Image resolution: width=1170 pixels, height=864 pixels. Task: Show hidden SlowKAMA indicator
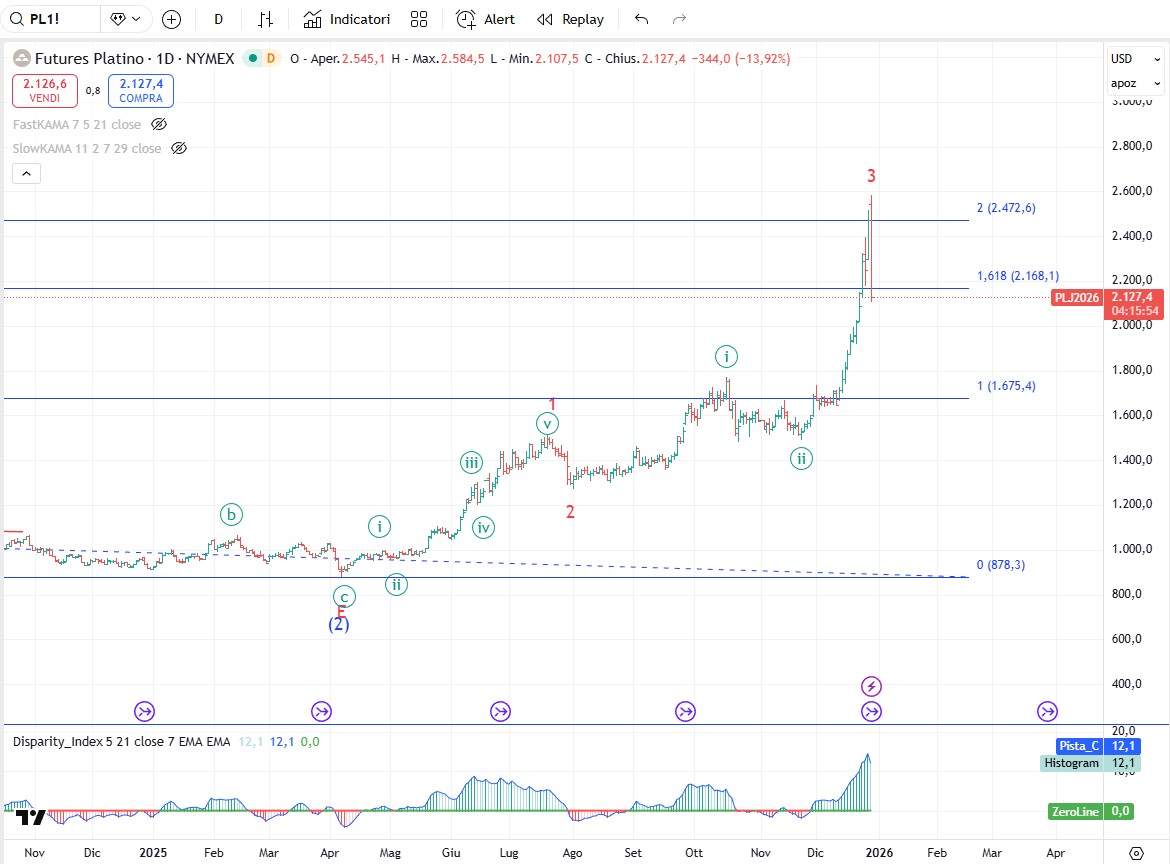tap(179, 148)
